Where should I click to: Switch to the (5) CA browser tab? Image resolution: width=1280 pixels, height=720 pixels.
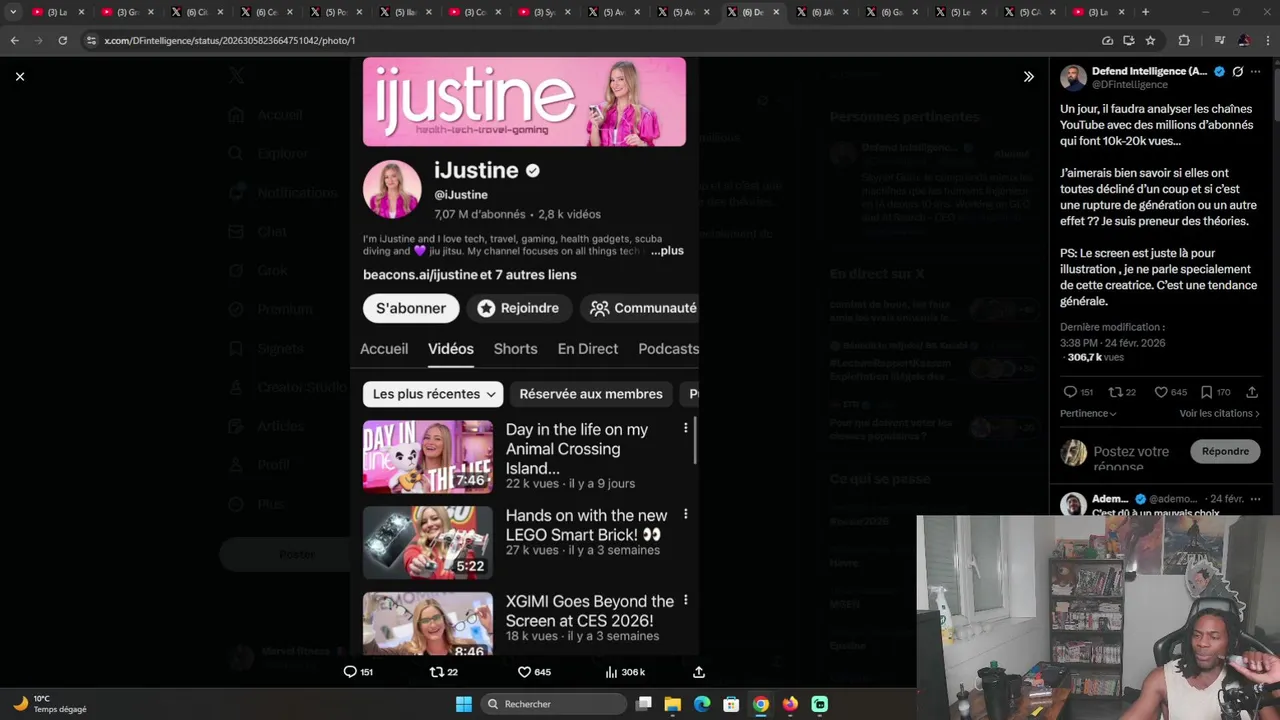click(x=1029, y=12)
